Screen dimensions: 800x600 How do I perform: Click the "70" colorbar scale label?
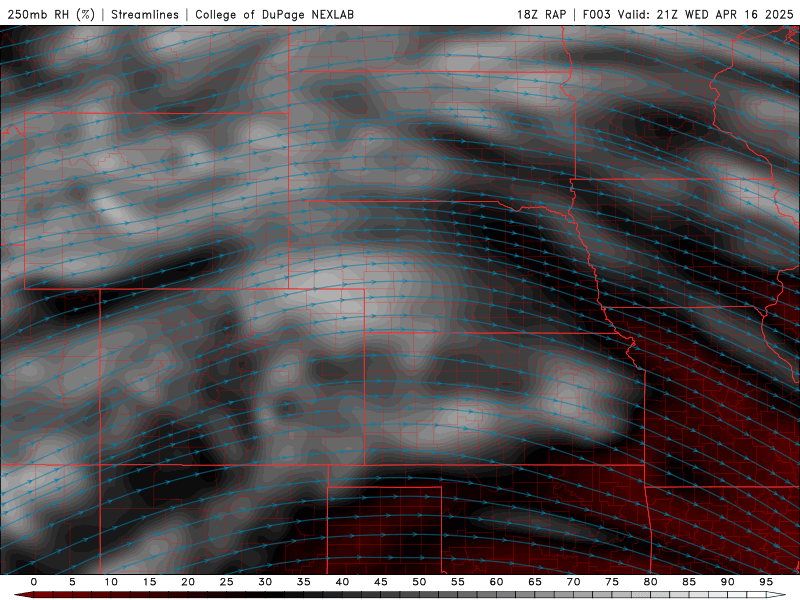[573, 582]
